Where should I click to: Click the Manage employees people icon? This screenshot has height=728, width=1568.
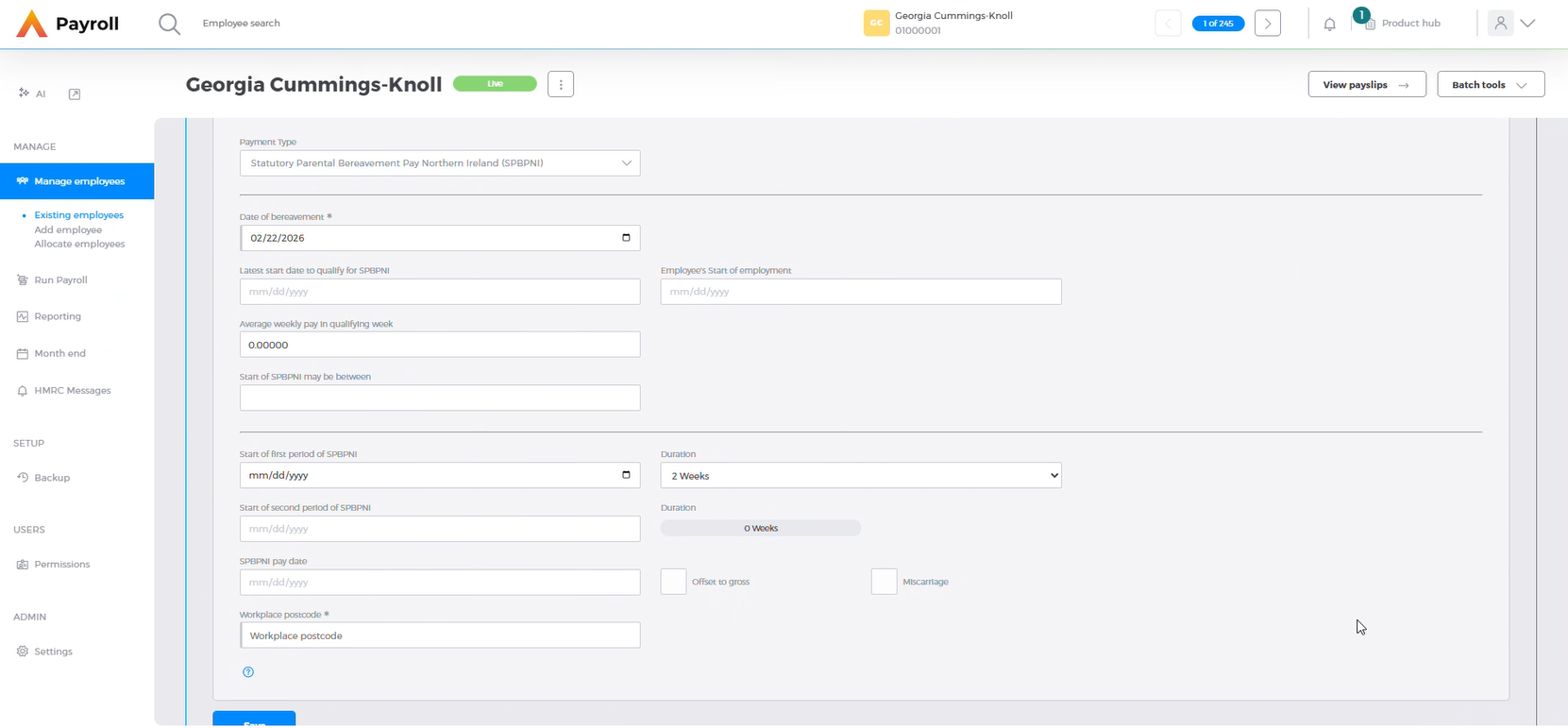[x=23, y=181]
